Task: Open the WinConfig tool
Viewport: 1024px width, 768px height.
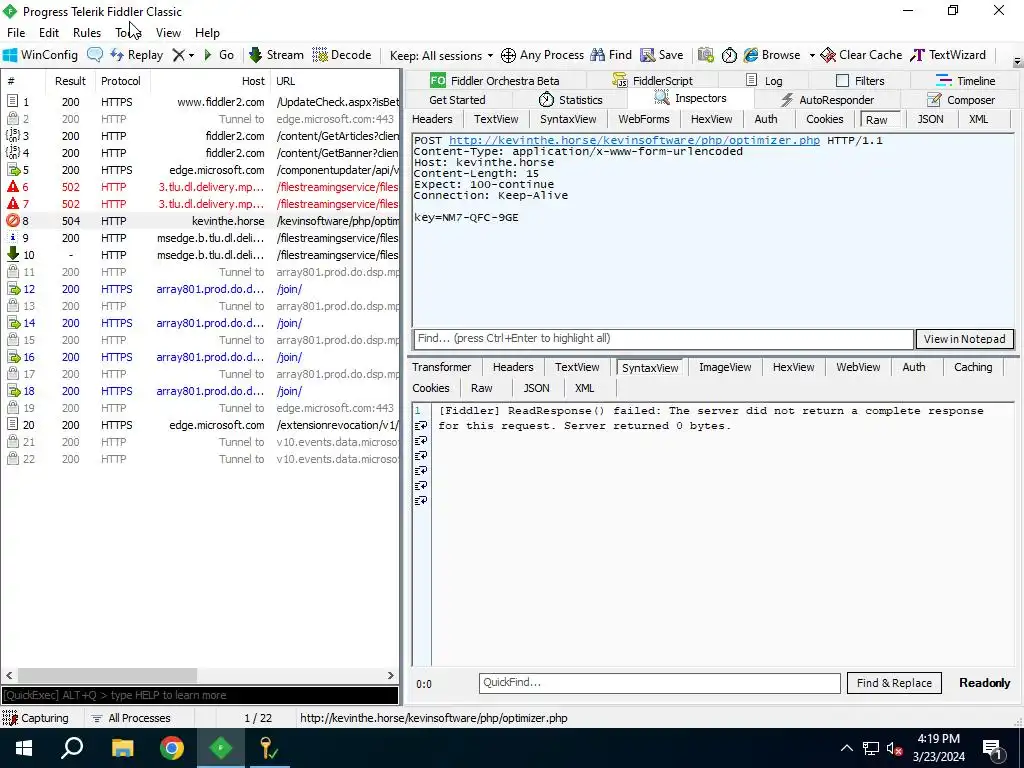Action: (x=40, y=55)
